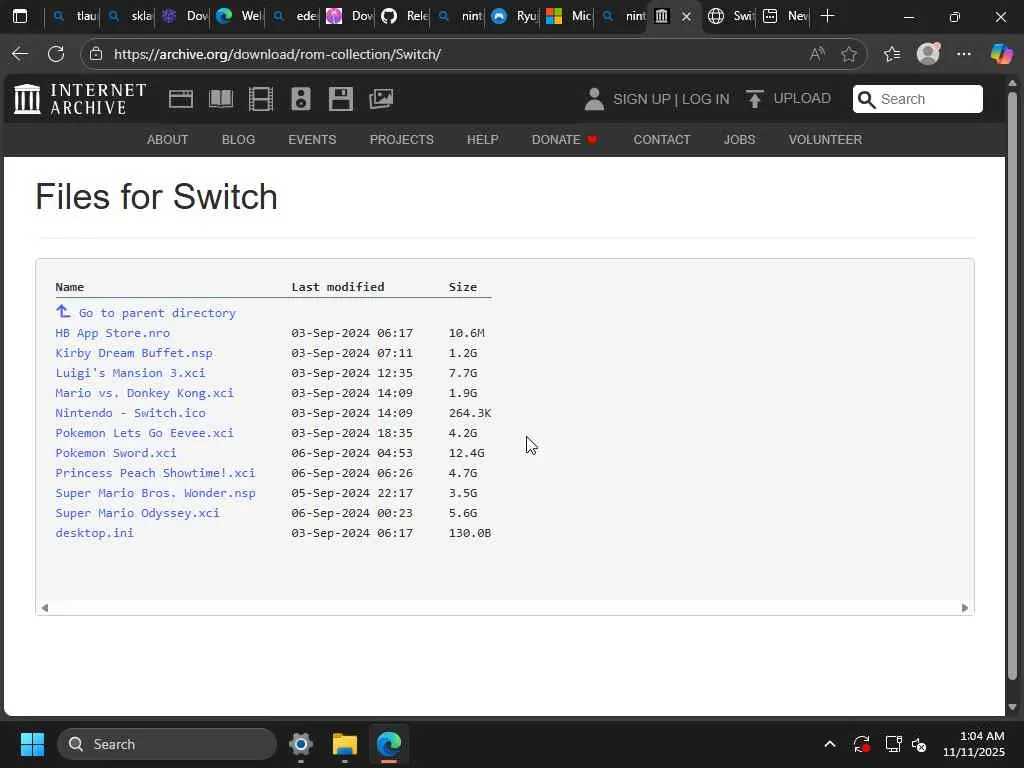Screen dimensions: 1024x768
Task: Click the LOG IN link
Action: click(706, 99)
